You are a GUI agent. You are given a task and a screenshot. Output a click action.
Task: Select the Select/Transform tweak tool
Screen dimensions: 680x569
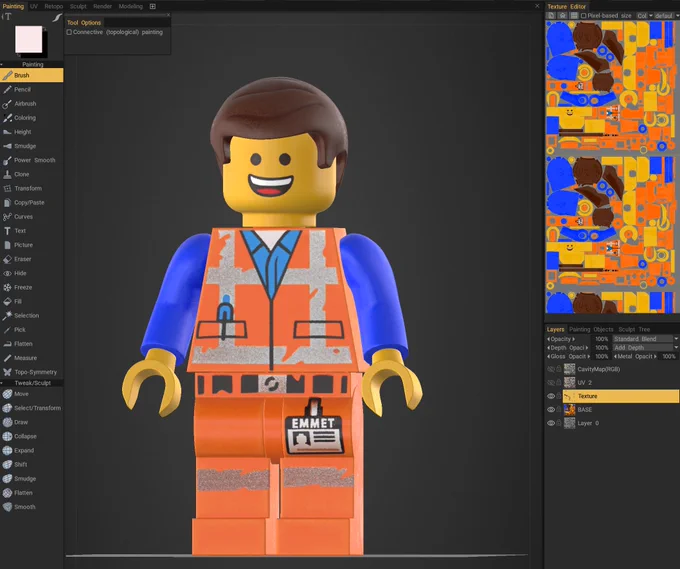click(31, 408)
